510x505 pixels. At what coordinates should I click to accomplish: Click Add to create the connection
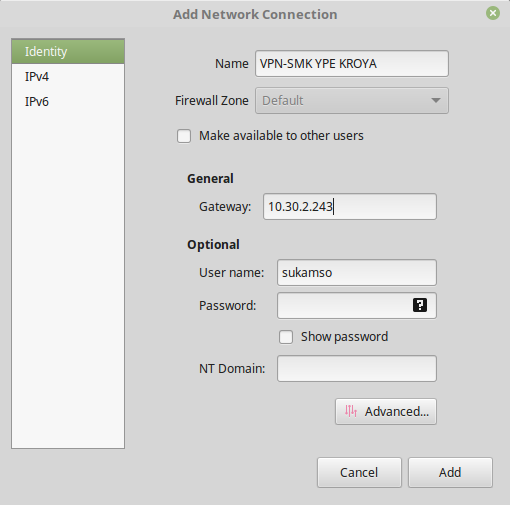pyautogui.click(x=450, y=472)
